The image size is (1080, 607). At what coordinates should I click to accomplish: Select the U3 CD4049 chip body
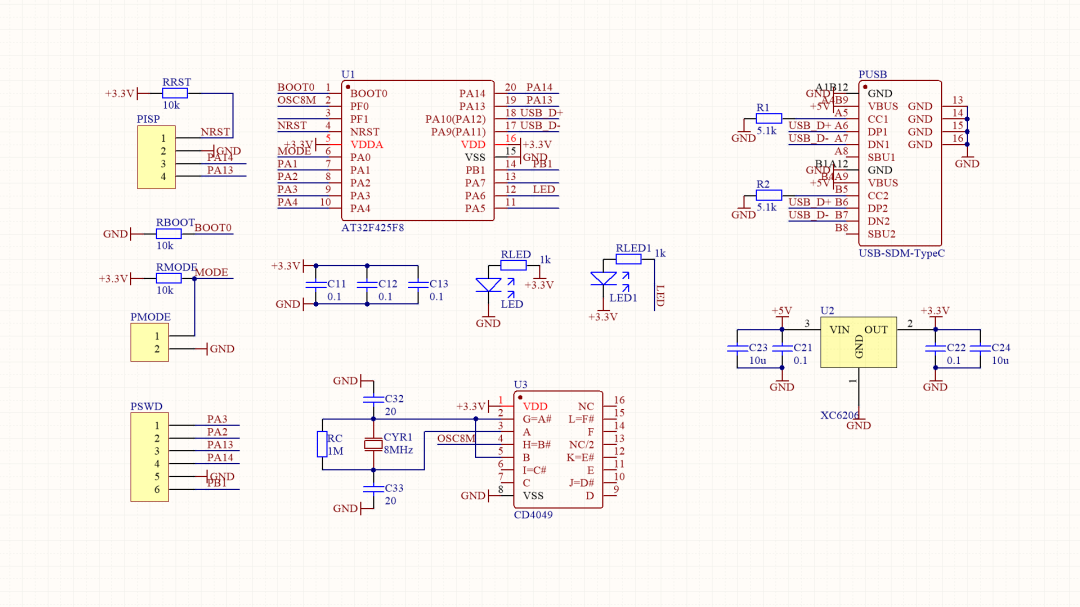click(x=558, y=450)
